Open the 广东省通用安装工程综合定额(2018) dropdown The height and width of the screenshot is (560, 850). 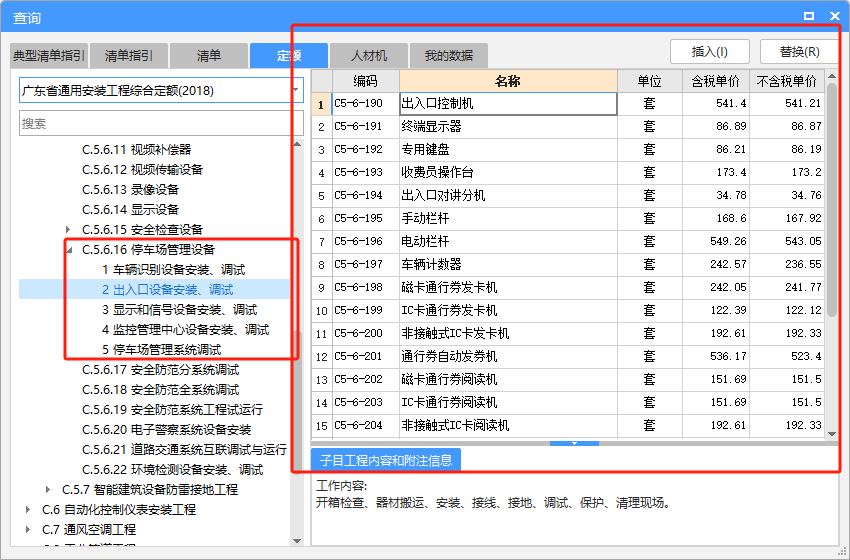[x=296, y=91]
